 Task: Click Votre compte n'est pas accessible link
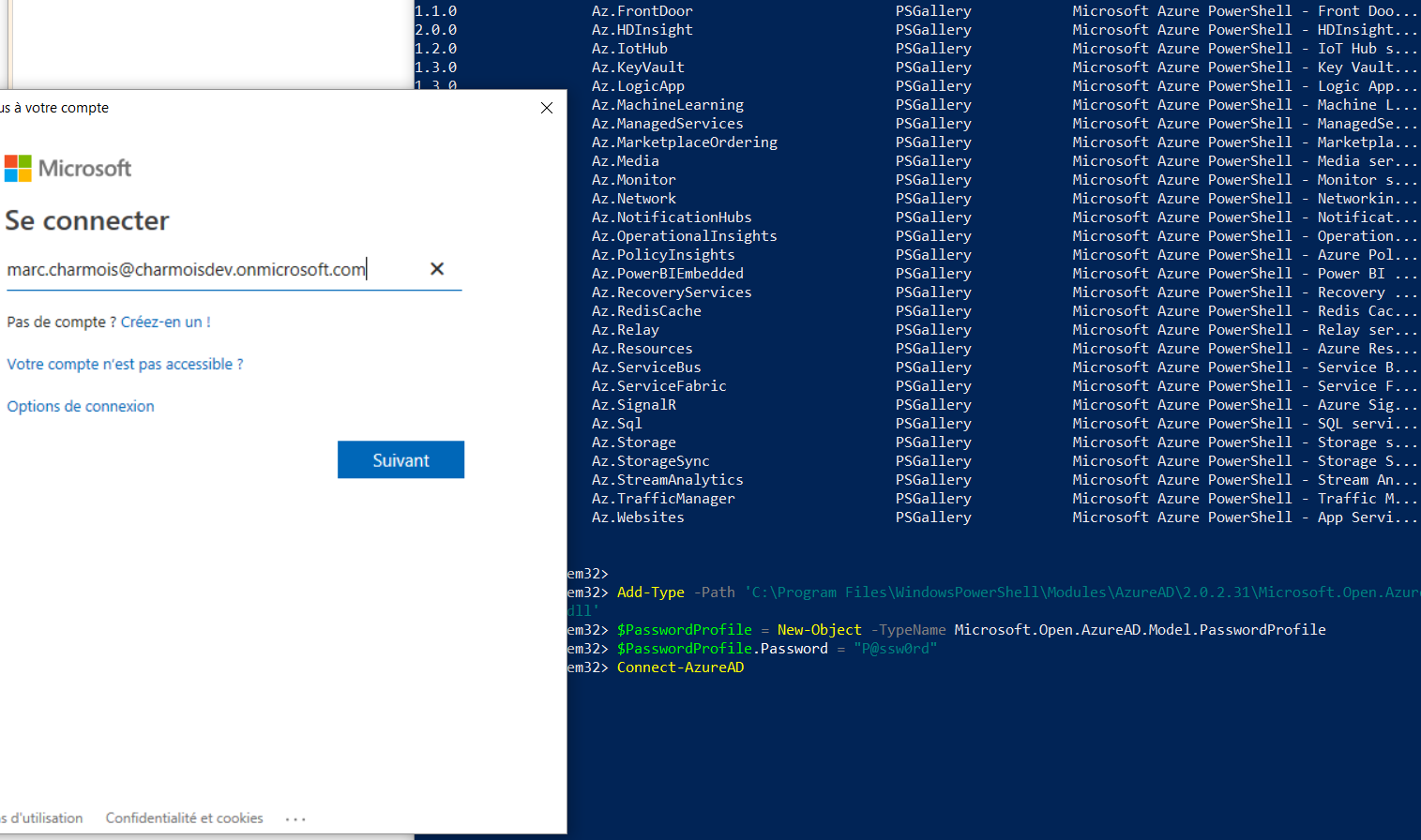point(125,364)
